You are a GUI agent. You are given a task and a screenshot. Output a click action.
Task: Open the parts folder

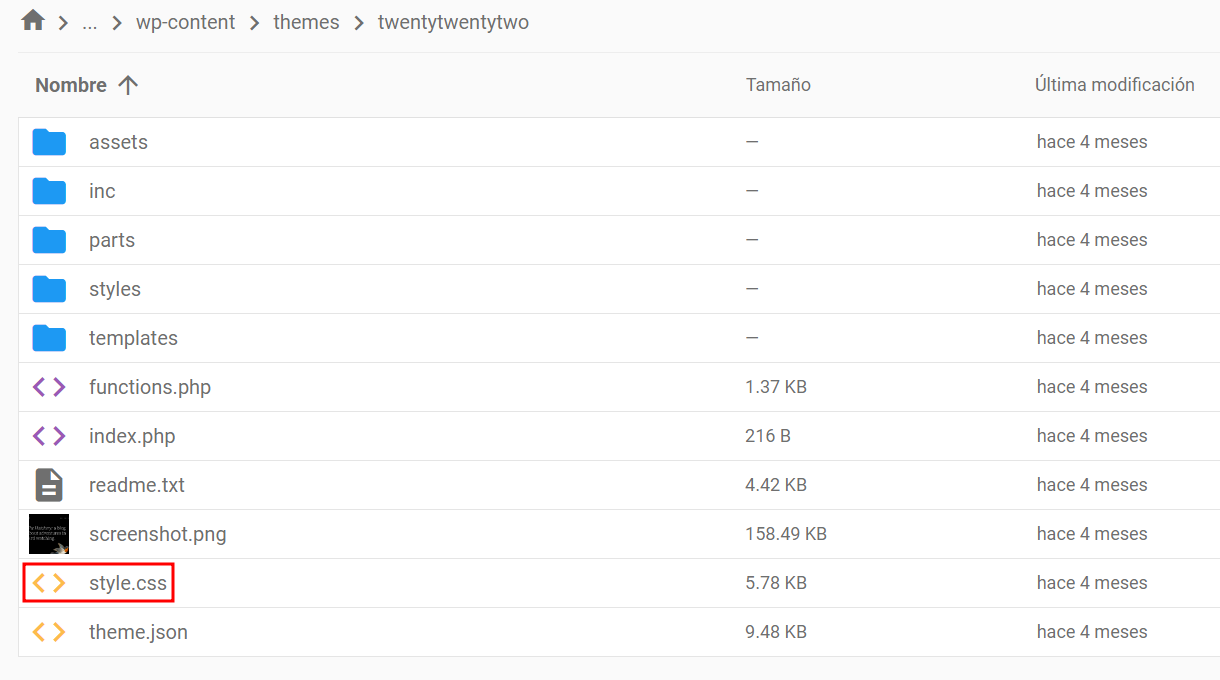(x=111, y=239)
